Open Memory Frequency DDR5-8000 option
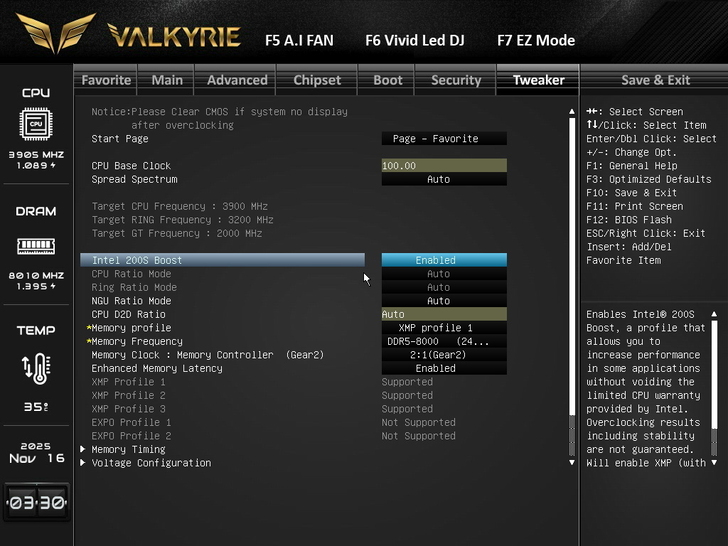This screenshot has width=728, height=546. (444, 341)
